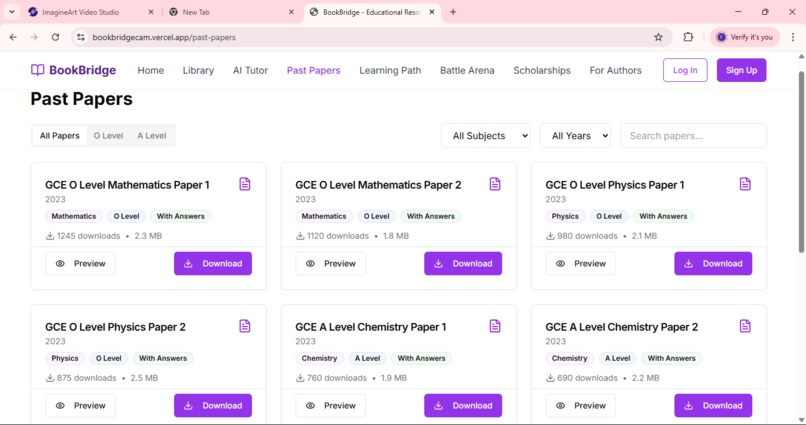Expand the All Subjects dropdown
806x425 pixels.
pos(485,136)
